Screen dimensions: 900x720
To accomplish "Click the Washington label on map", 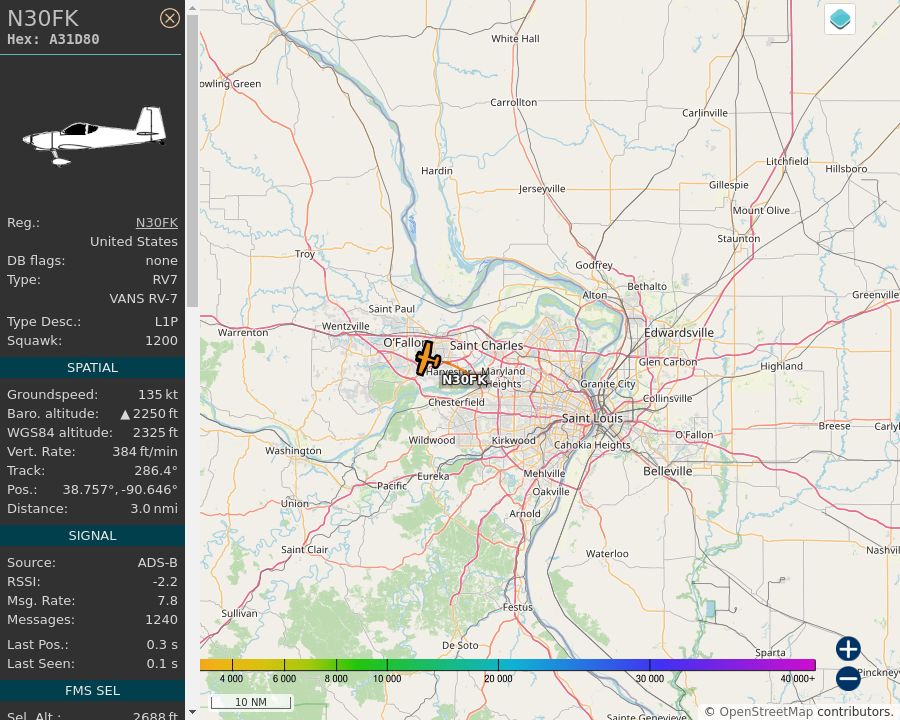I will (293, 451).
